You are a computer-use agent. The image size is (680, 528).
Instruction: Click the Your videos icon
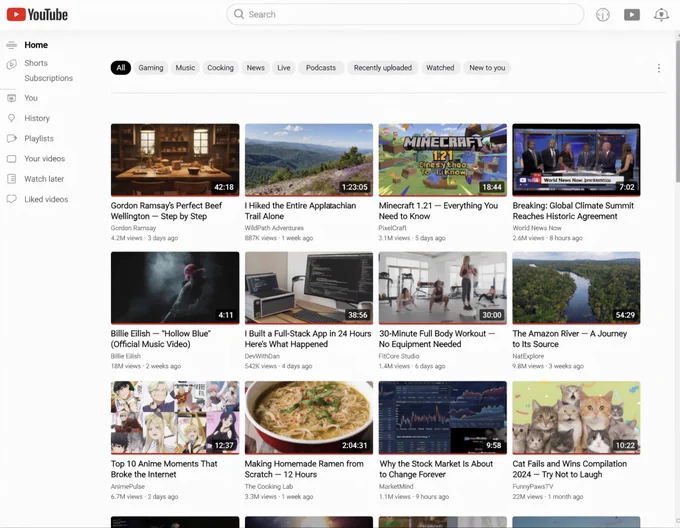[12, 159]
